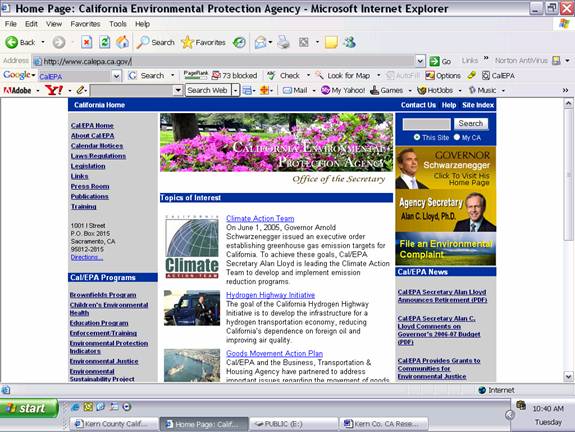
Task: Expand the address bar dropdown arrow
Action: pos(420,61)
